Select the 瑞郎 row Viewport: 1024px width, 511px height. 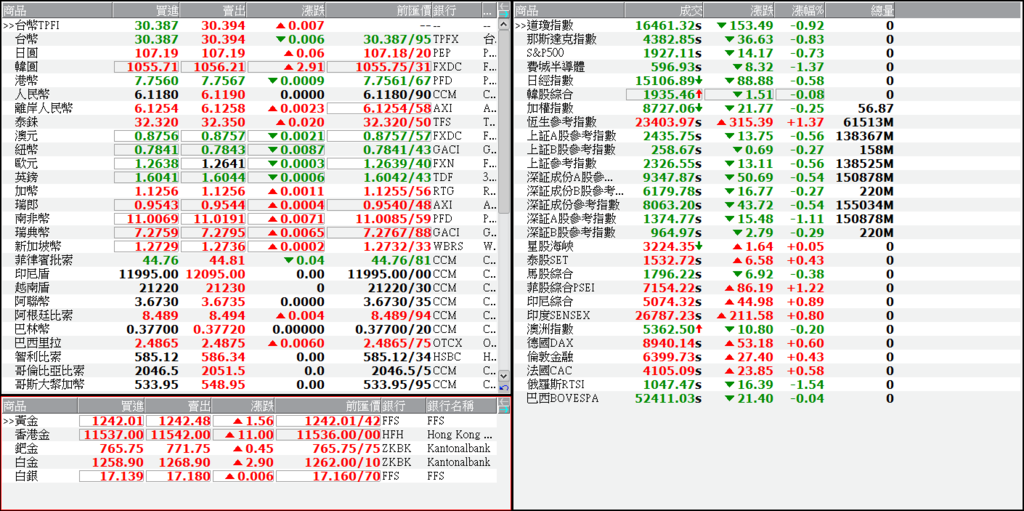click(249, 205)
